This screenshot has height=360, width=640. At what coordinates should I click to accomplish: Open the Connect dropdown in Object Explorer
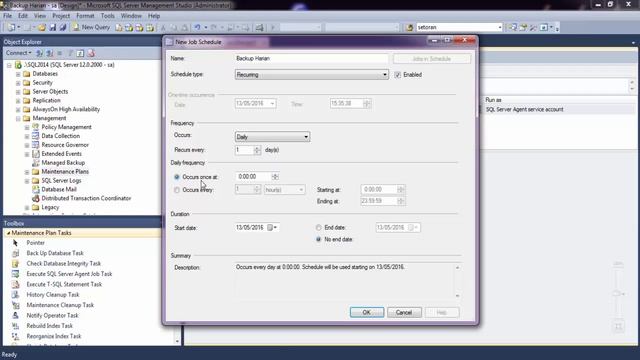18,53
